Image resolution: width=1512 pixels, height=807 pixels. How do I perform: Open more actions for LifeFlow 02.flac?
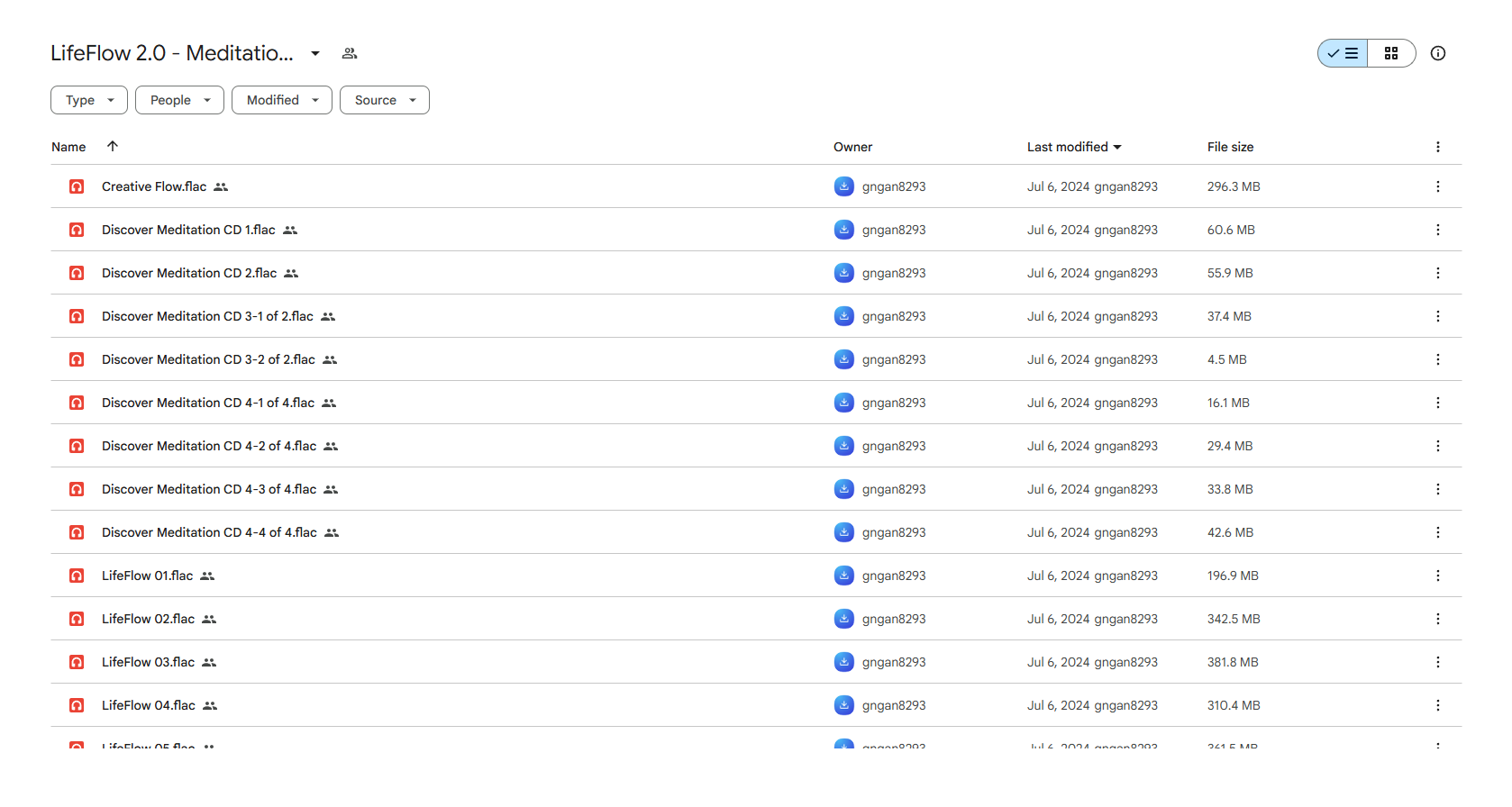(1438, 619)
